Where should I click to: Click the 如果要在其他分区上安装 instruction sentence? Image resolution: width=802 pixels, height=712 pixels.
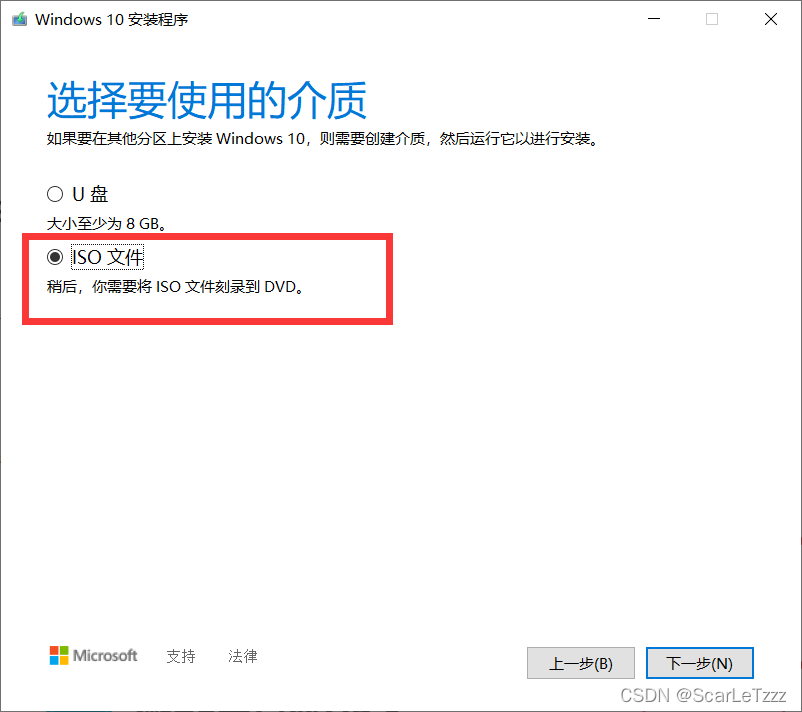[x=322, y=139]
